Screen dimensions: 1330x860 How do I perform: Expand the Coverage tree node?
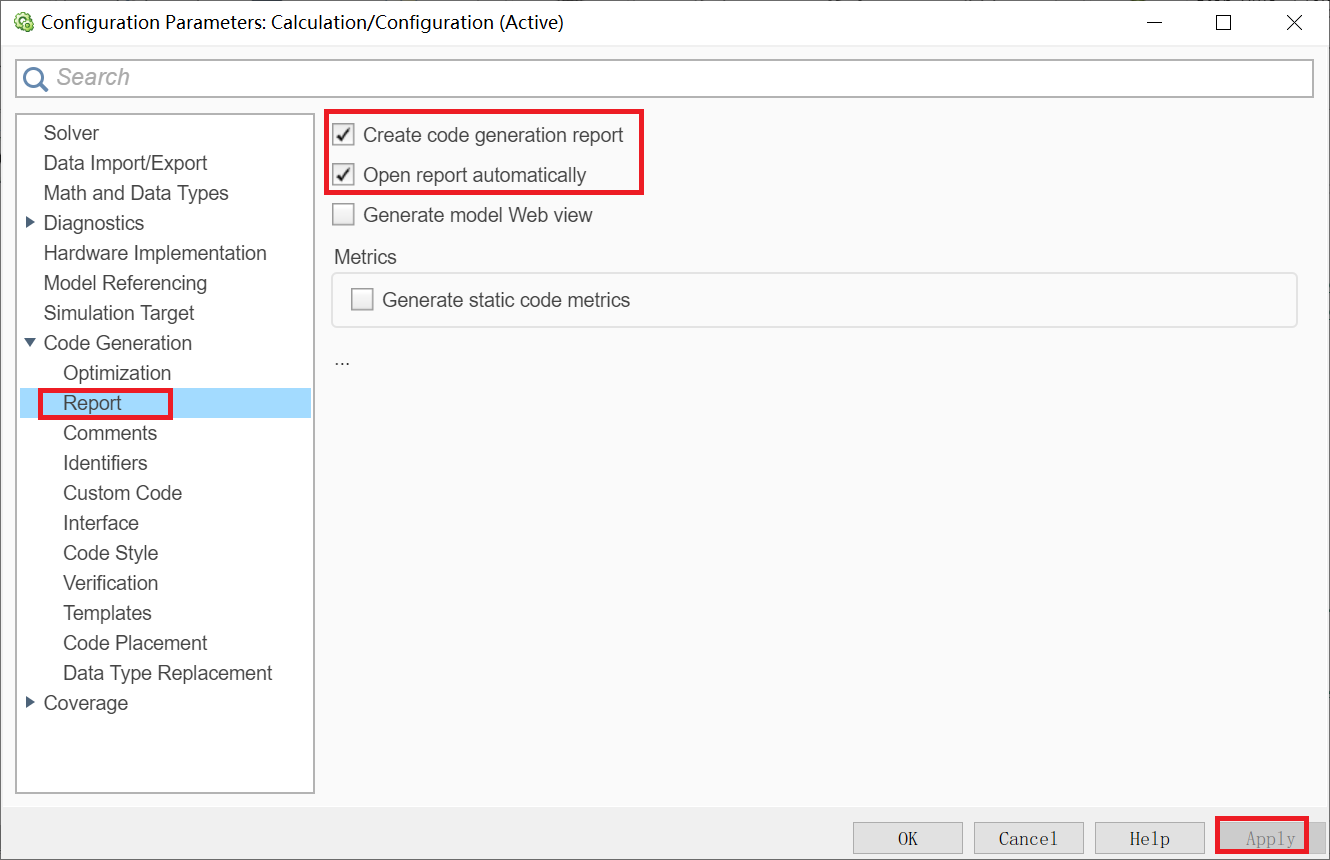[31, 702]
